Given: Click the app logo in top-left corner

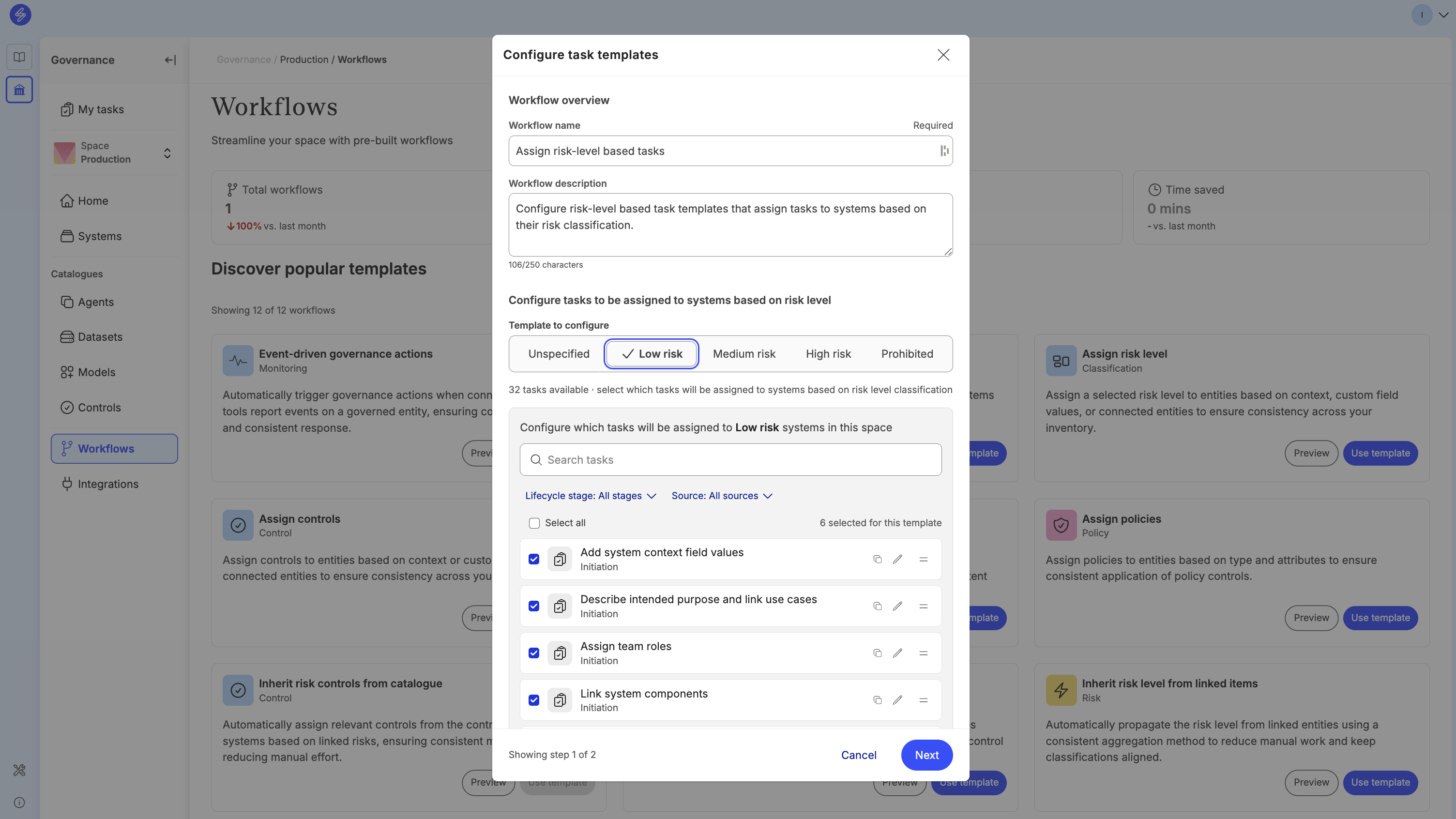Looking at the screenshot, I should tap(20, 15).
